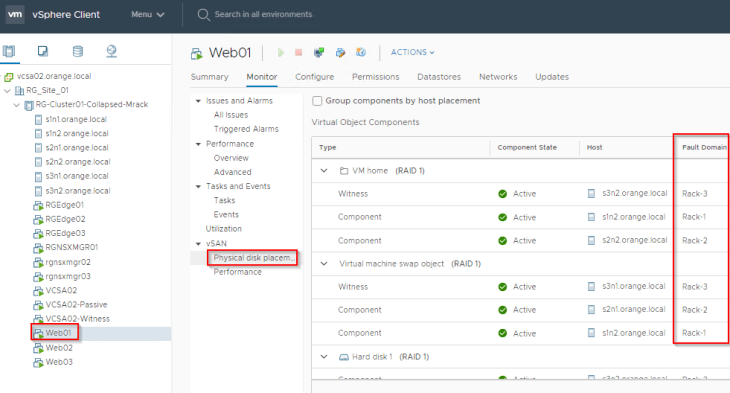Sort by the Component State column header
The width and height of the screenshot is (730, 393).
(527, 148)
